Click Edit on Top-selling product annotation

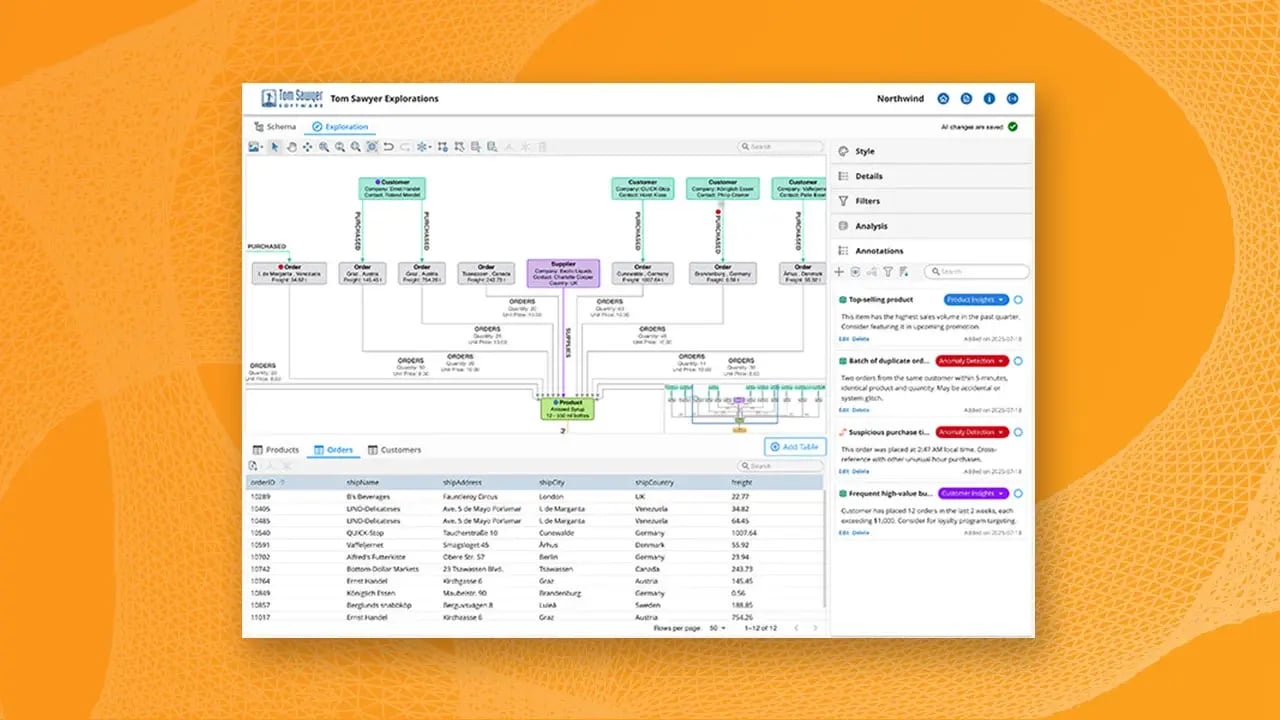[843, 339]
